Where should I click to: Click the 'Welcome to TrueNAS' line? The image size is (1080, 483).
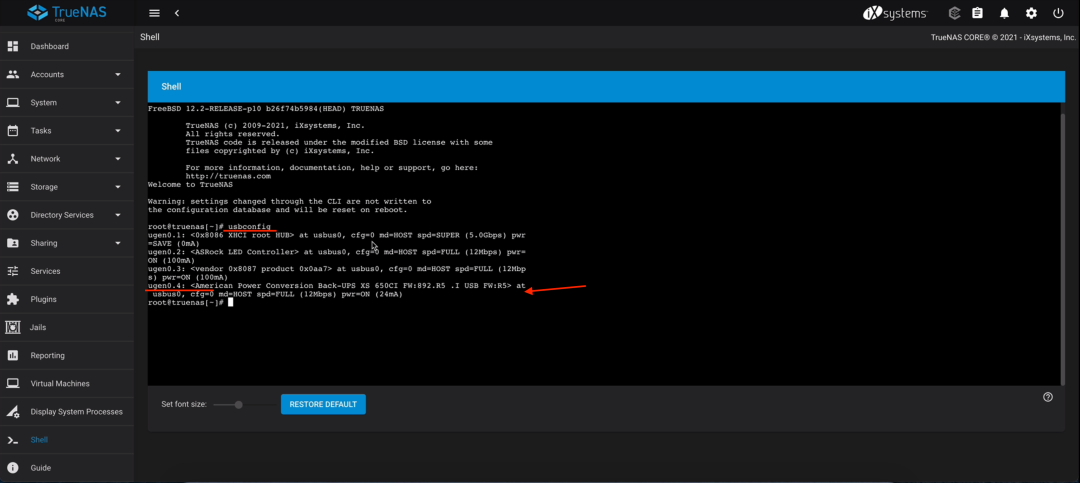pyautogui.click(x=191, y=185)
